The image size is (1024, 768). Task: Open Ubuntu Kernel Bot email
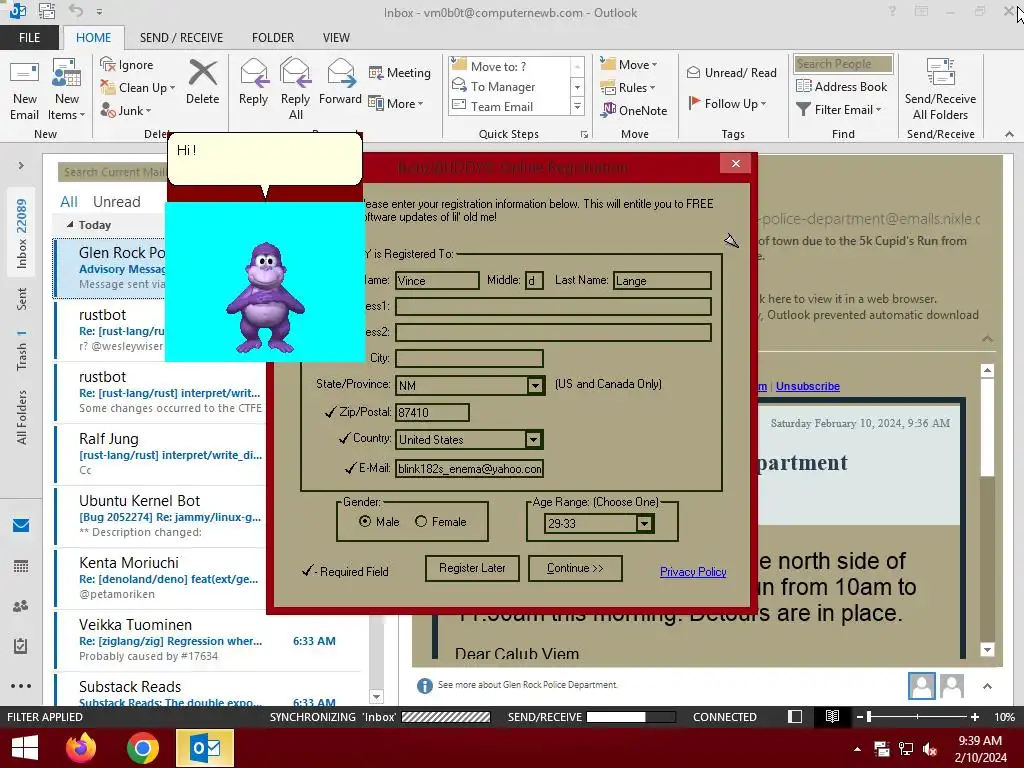(161, 516)
